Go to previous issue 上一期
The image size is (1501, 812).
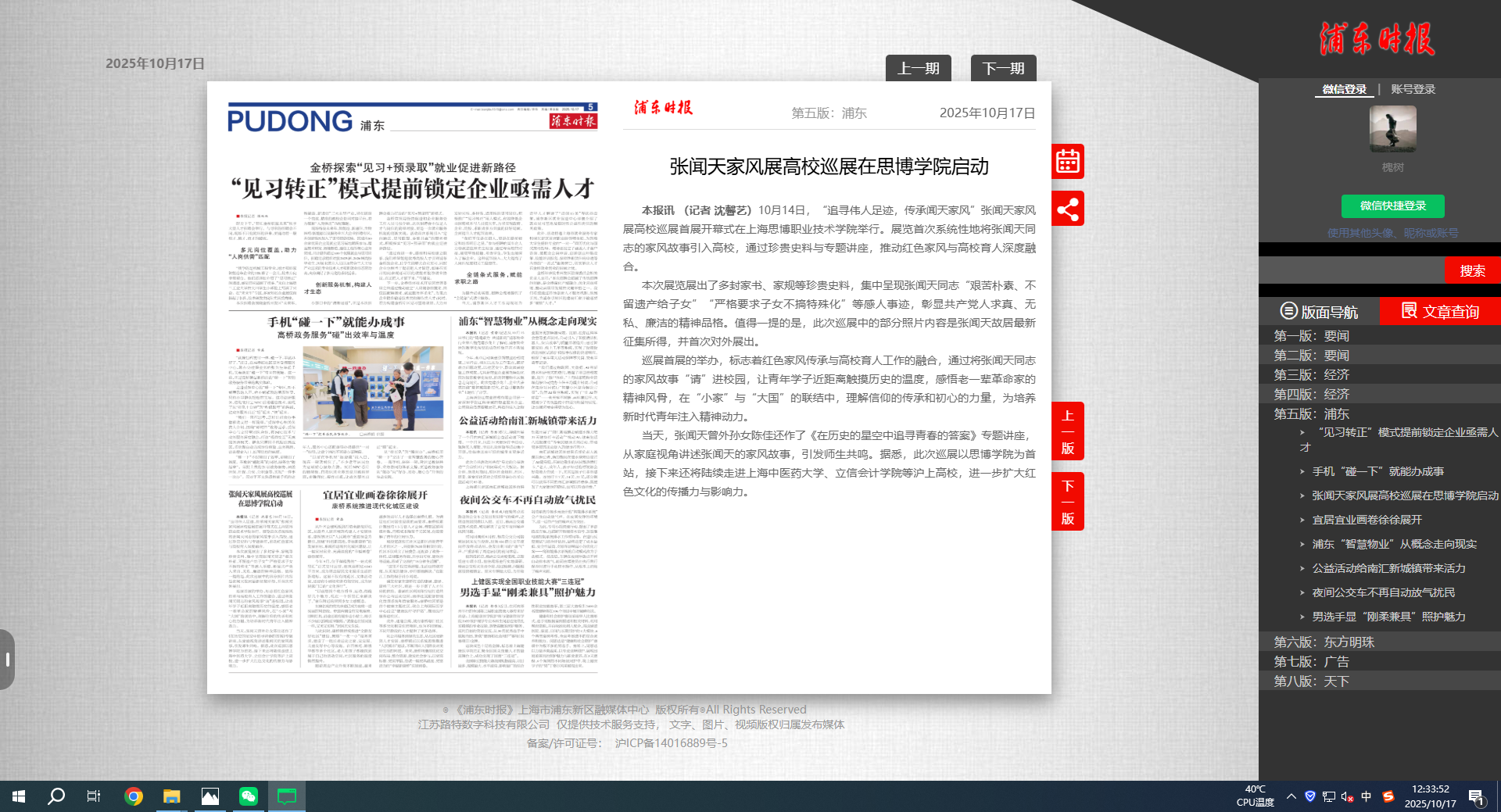(x=918, y=69)
